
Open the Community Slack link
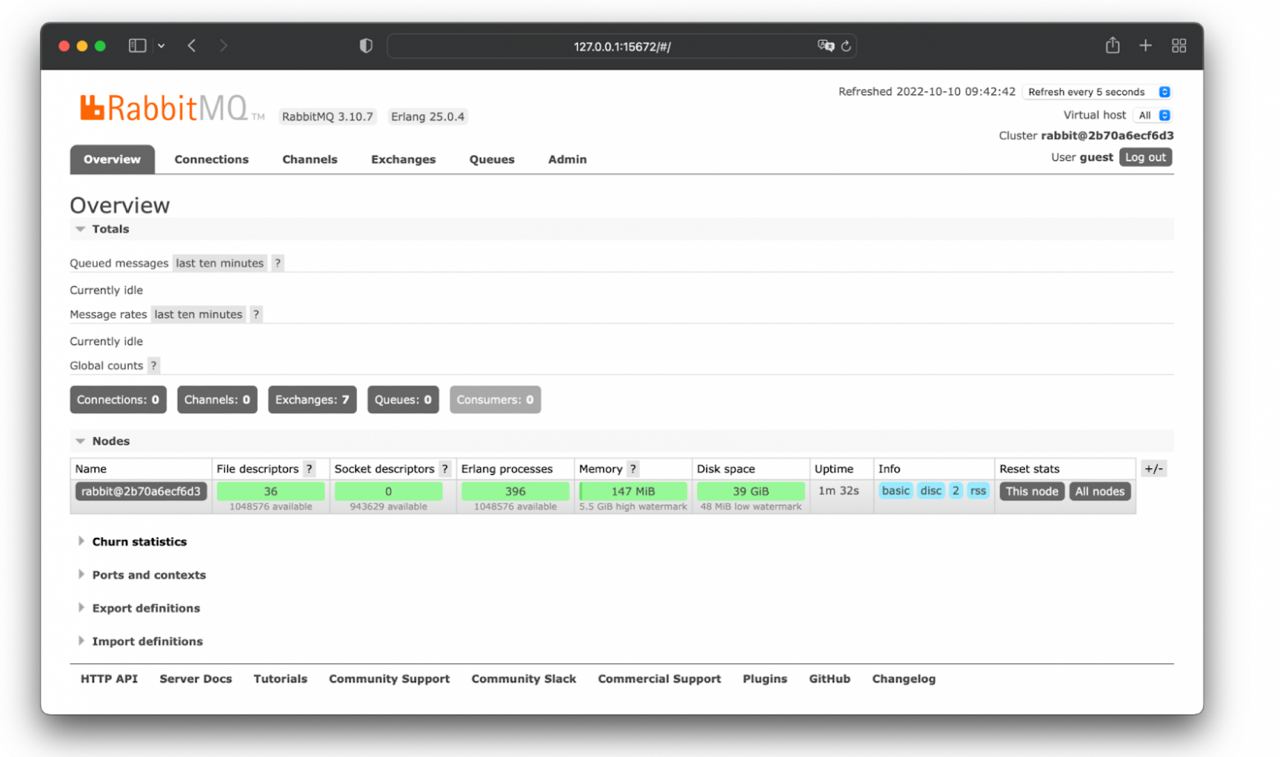tap(524, 679)
